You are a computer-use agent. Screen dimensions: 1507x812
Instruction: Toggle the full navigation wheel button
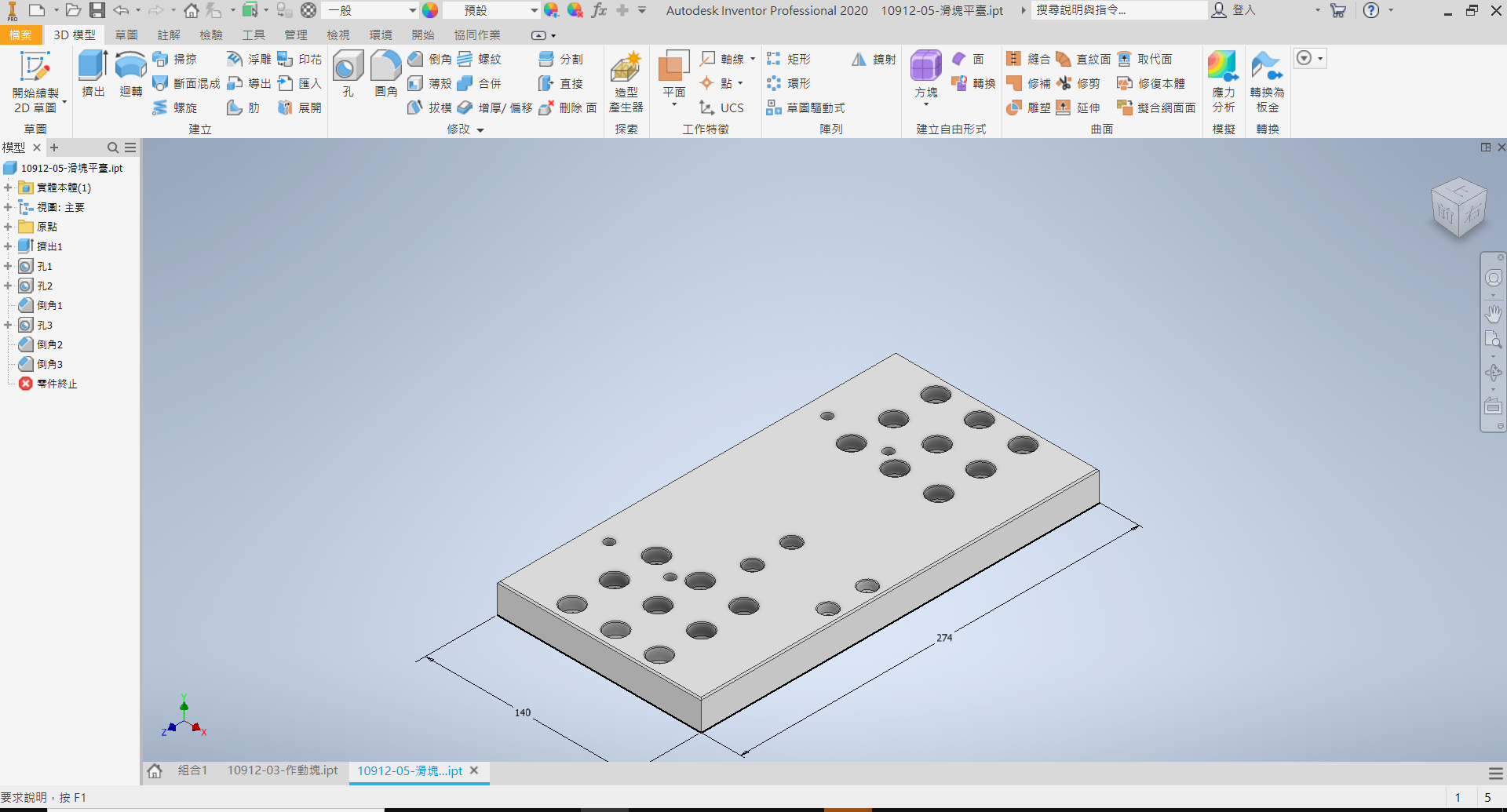click(1493, 278)
